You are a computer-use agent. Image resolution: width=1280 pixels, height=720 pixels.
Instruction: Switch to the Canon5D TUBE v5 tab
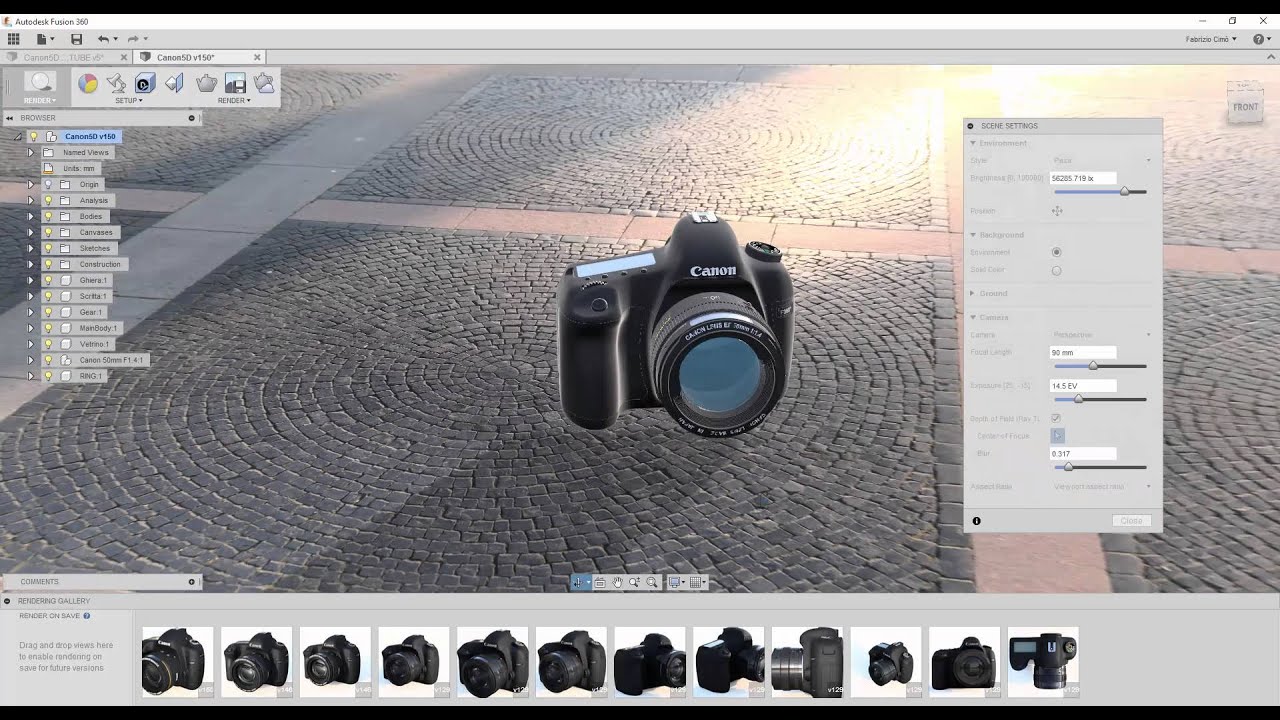click(65, 58)
